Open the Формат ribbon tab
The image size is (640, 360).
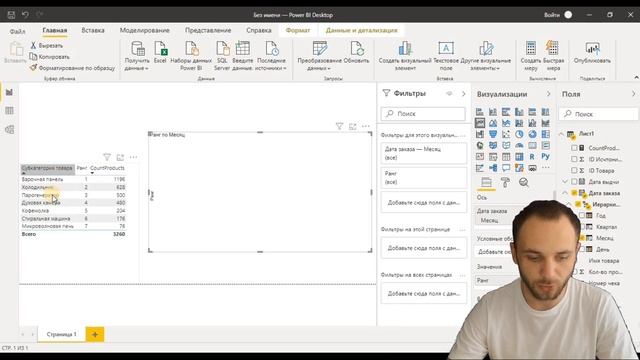point(298,30)
